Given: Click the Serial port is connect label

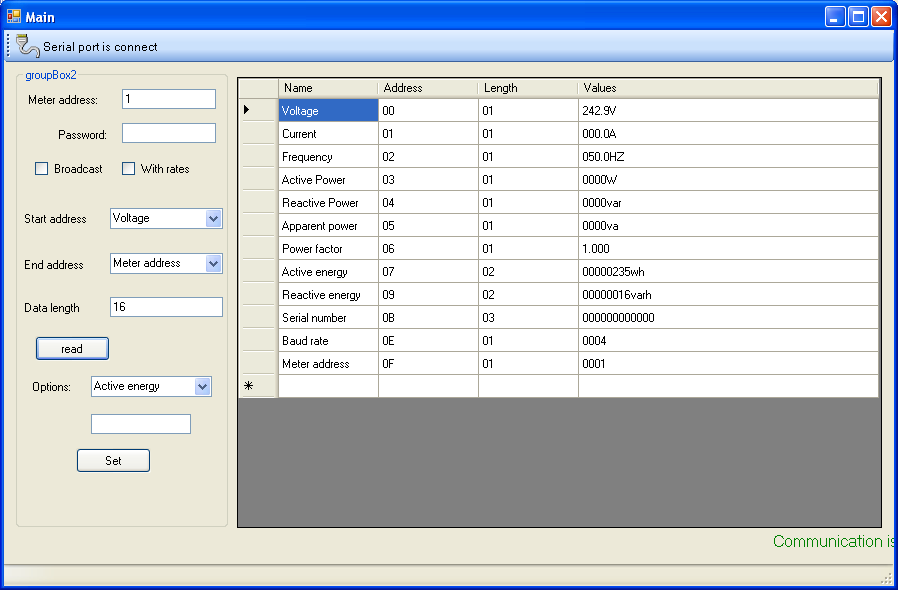Looking at the screenshot, I should pos(100,47).
